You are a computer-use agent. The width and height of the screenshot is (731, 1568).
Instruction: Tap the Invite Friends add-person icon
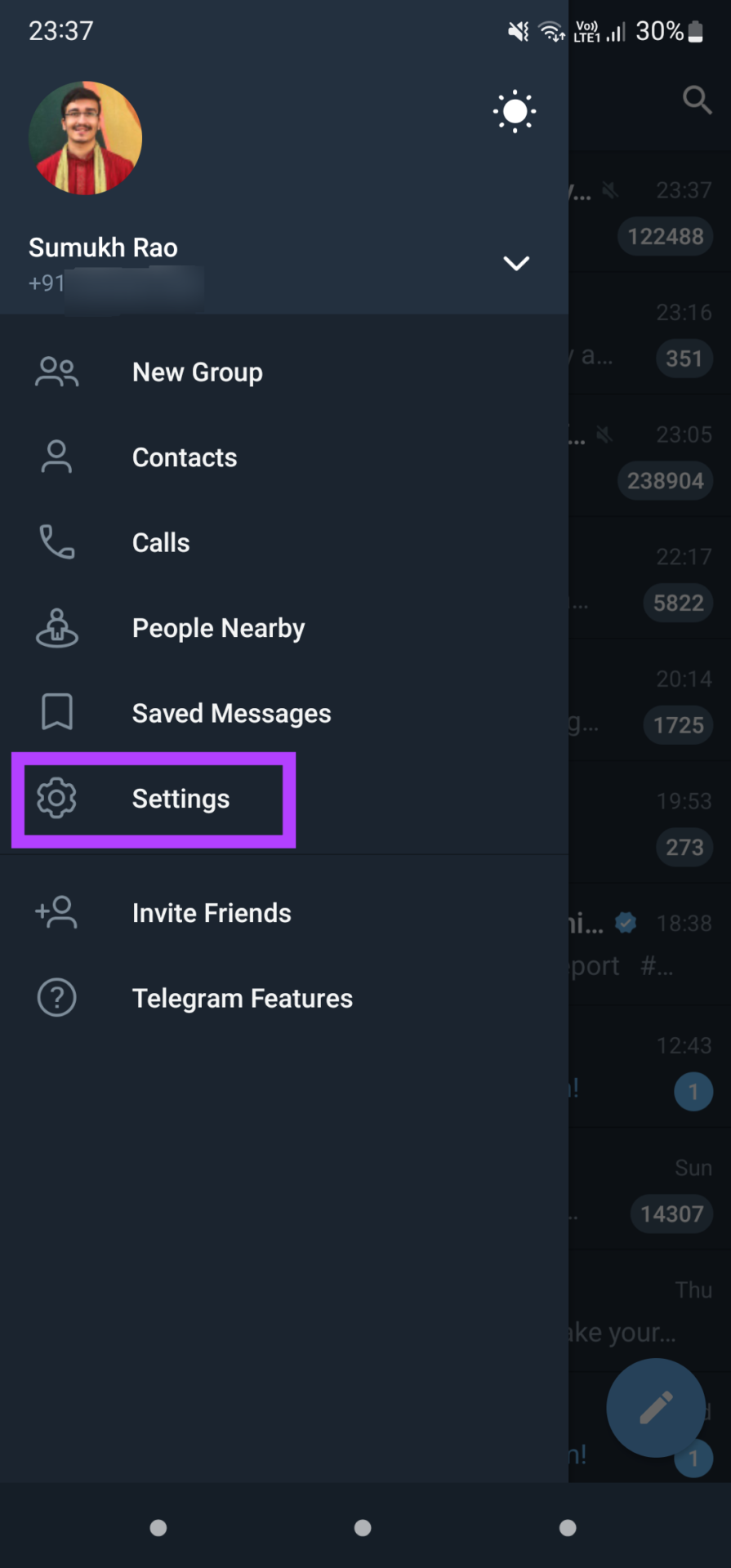click(x=56, y=912)
